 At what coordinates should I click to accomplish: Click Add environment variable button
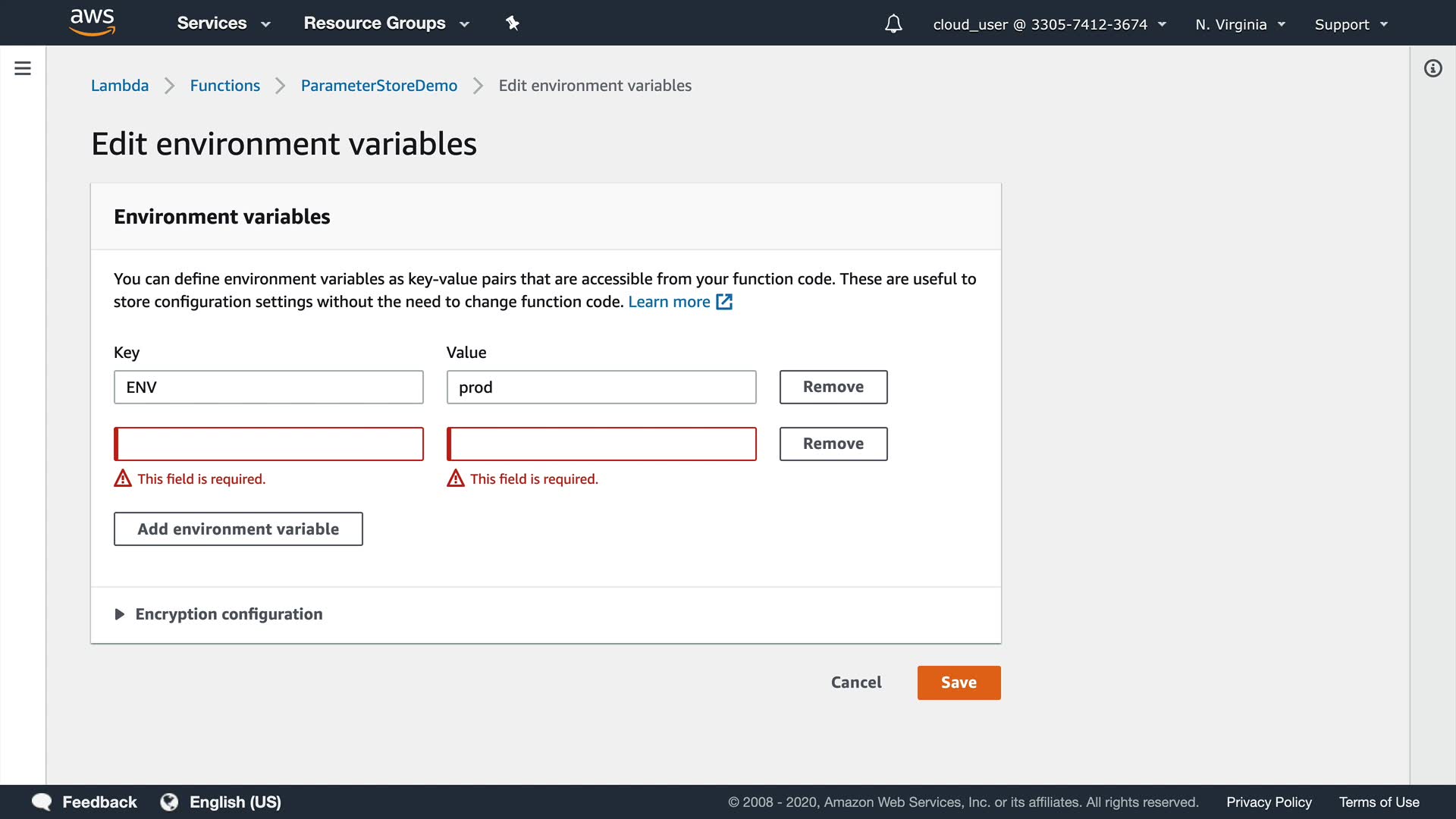point(238,529)
